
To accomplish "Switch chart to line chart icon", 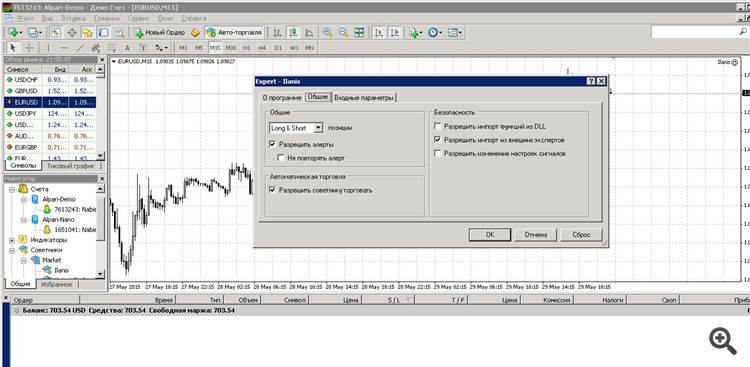I will [x=309, y=33].
